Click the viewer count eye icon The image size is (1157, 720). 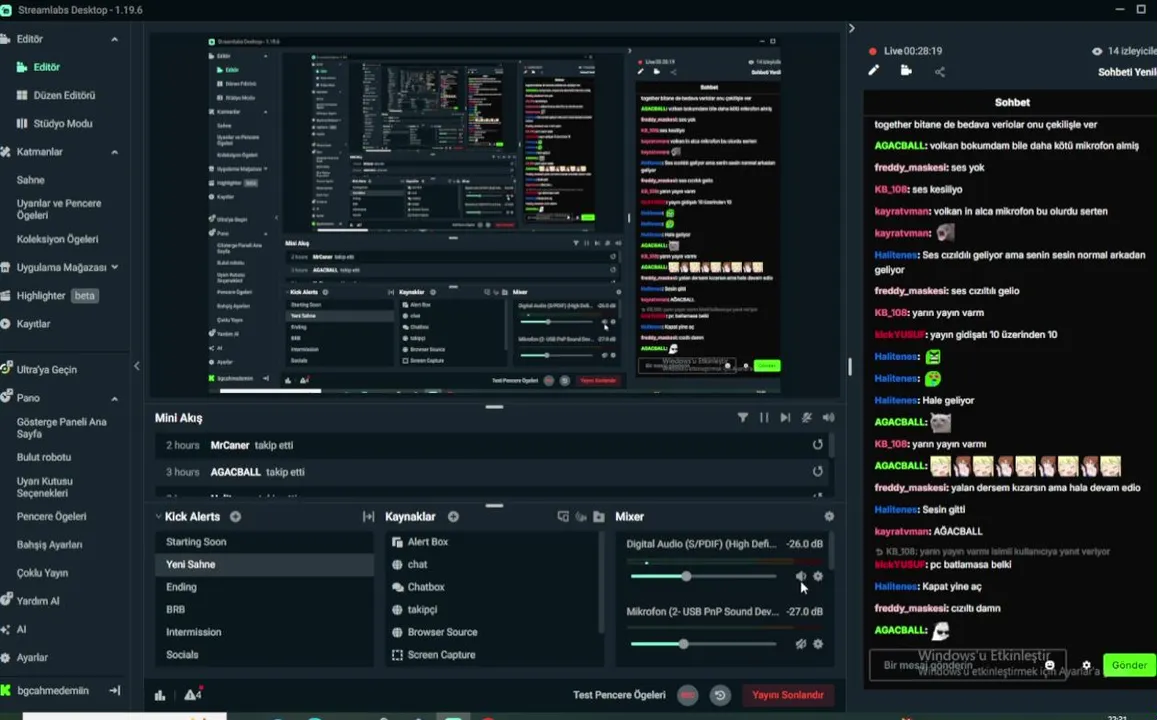tap(1096, 51)
